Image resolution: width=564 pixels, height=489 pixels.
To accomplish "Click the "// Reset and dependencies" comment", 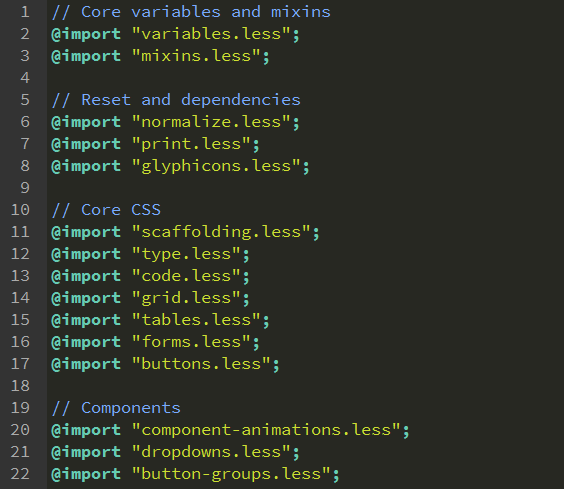I will click(176, 100).
